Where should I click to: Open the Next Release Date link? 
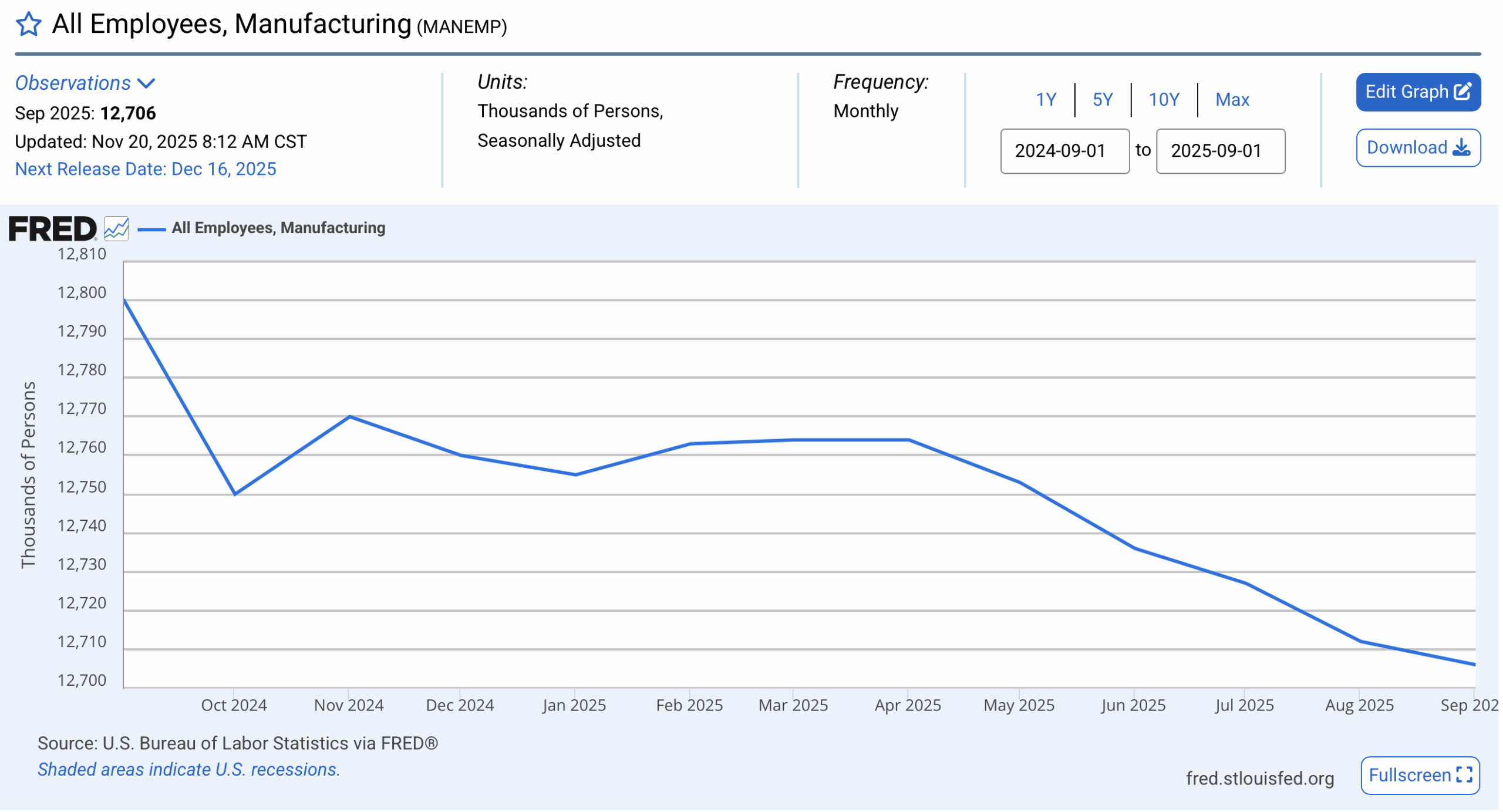[x=146, y=169]
